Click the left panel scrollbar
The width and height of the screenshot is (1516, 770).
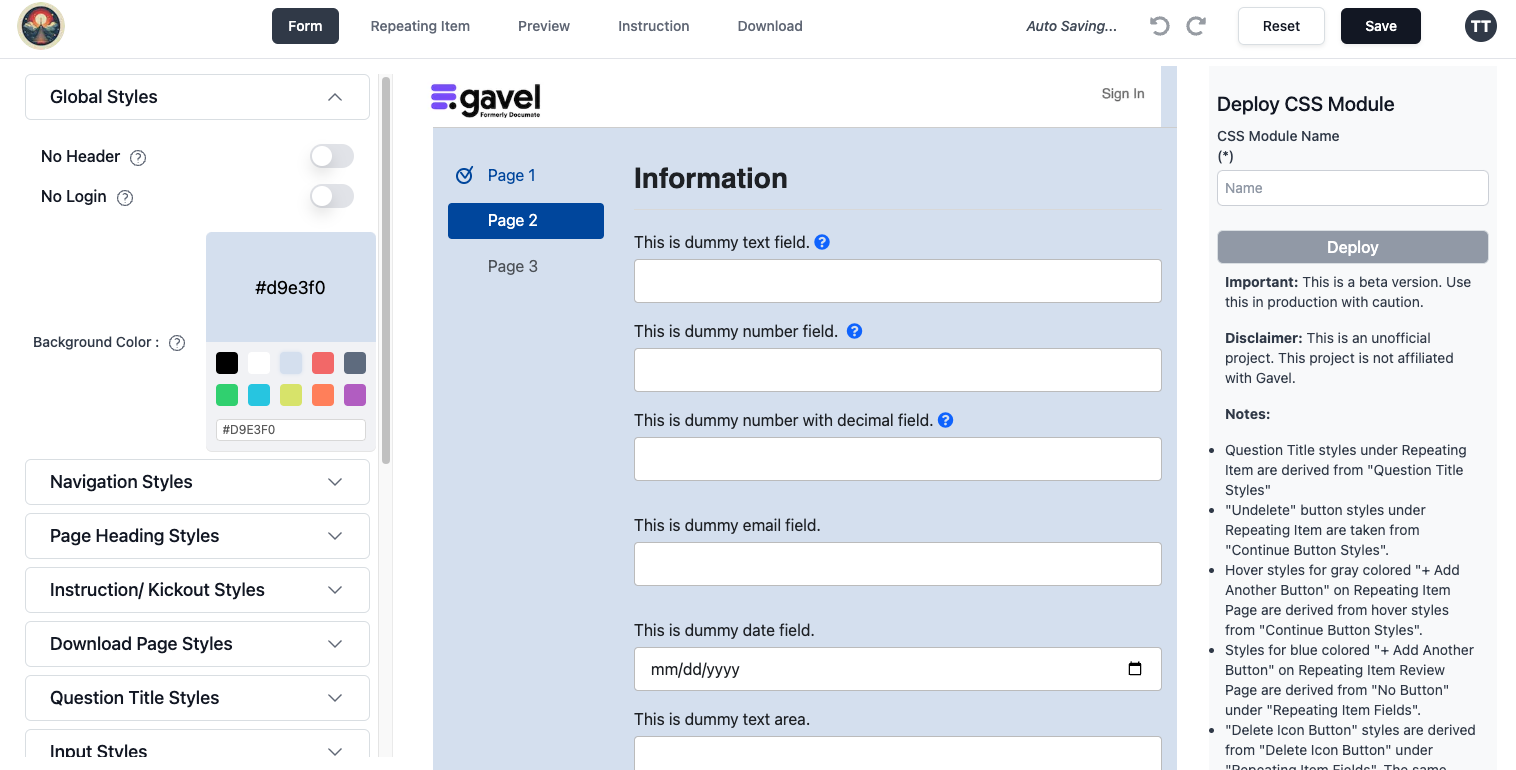click(386, 270)
